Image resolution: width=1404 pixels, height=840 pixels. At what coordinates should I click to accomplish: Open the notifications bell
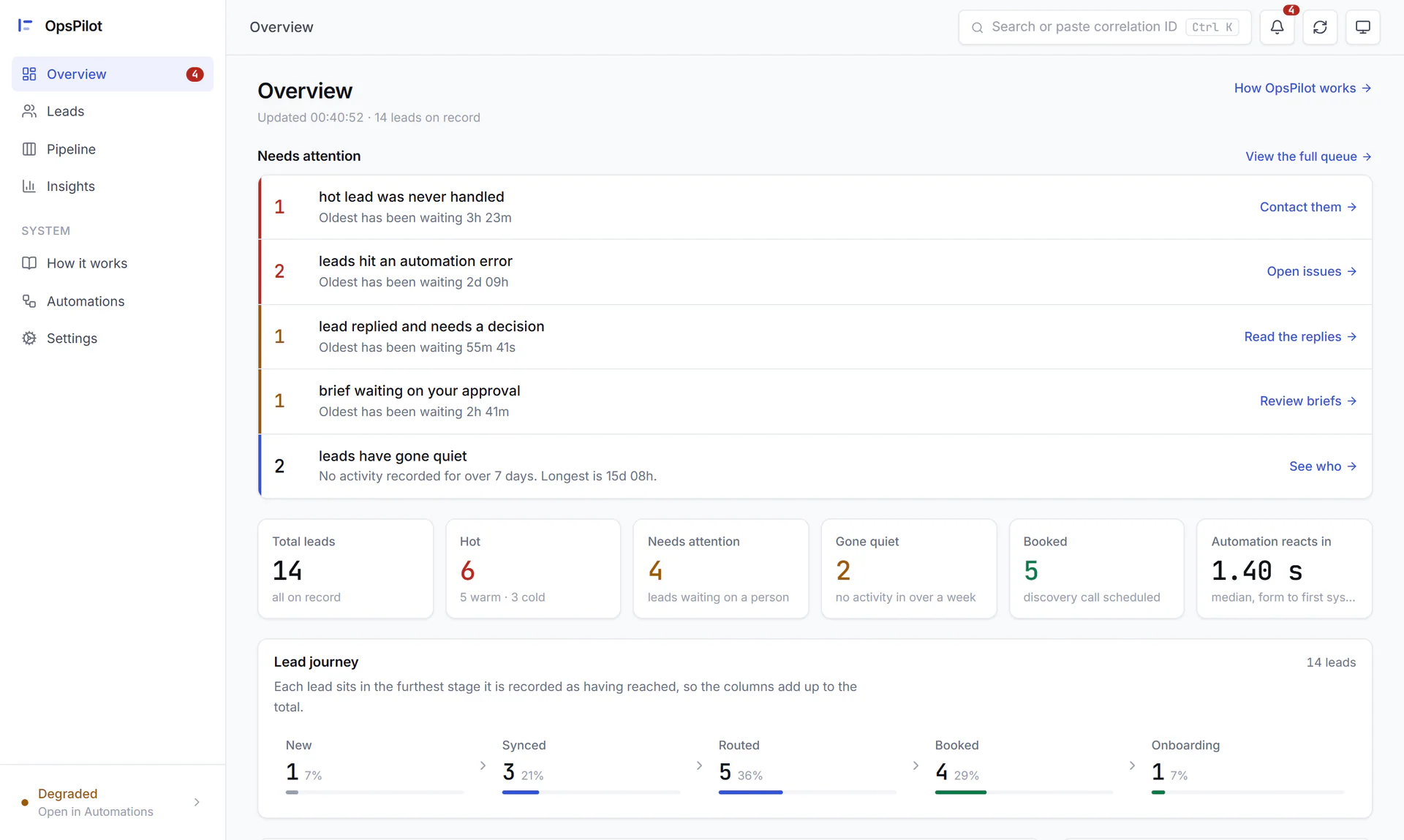click(x=1277, y=27)
